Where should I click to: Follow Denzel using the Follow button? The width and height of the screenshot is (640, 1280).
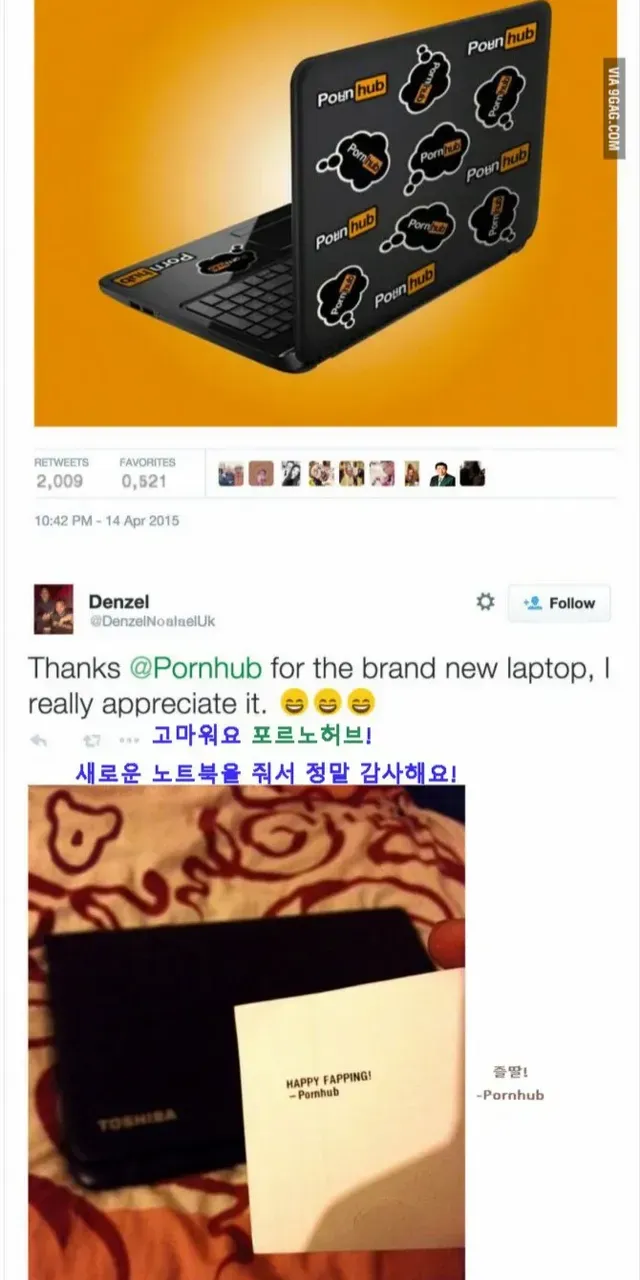(x=559, y=603)
